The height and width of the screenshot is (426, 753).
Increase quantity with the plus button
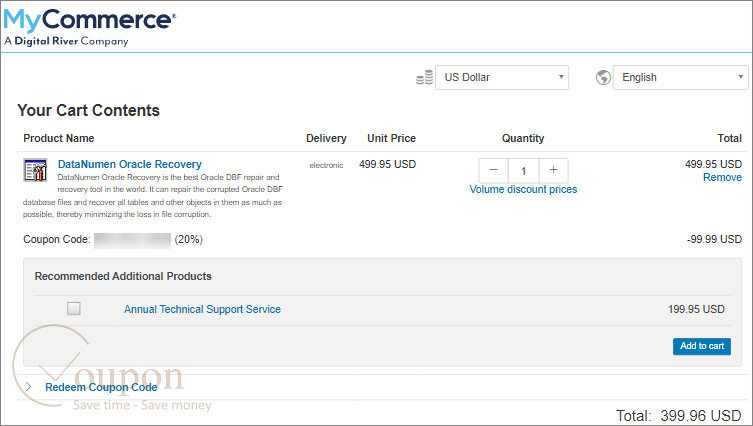553,170
